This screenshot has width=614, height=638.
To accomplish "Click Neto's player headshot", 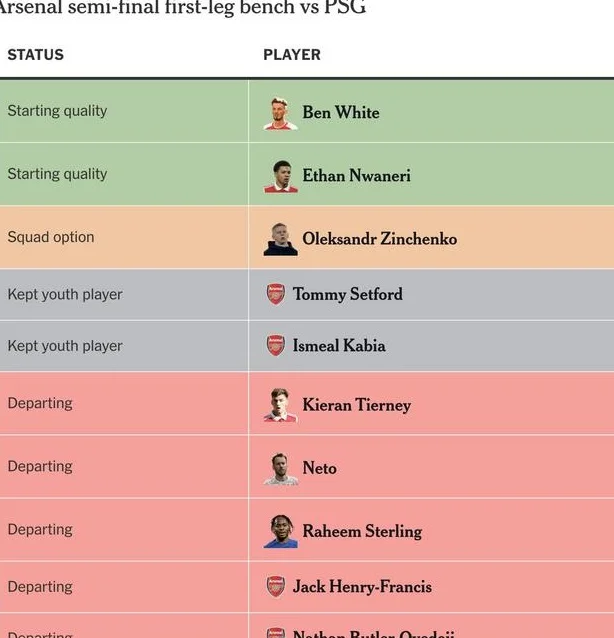I will [280, 469].
